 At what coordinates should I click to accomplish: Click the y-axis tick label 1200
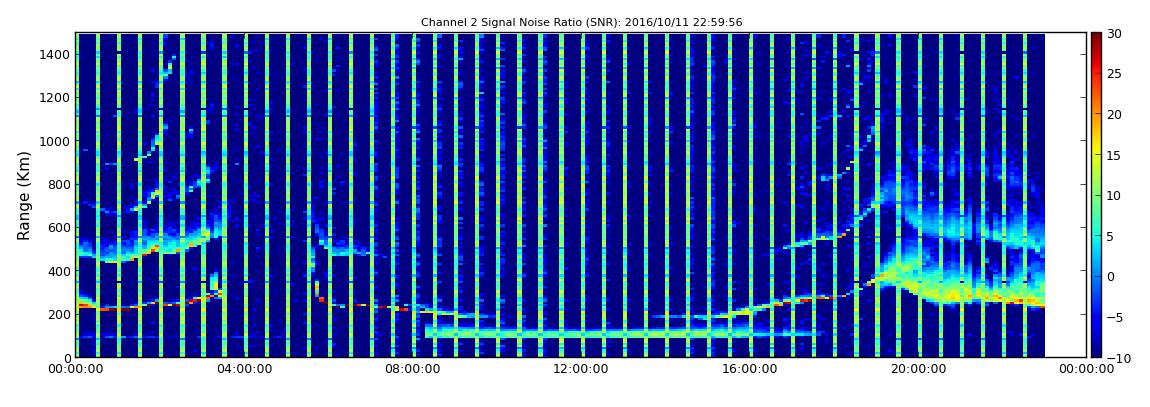coord(56,98)
